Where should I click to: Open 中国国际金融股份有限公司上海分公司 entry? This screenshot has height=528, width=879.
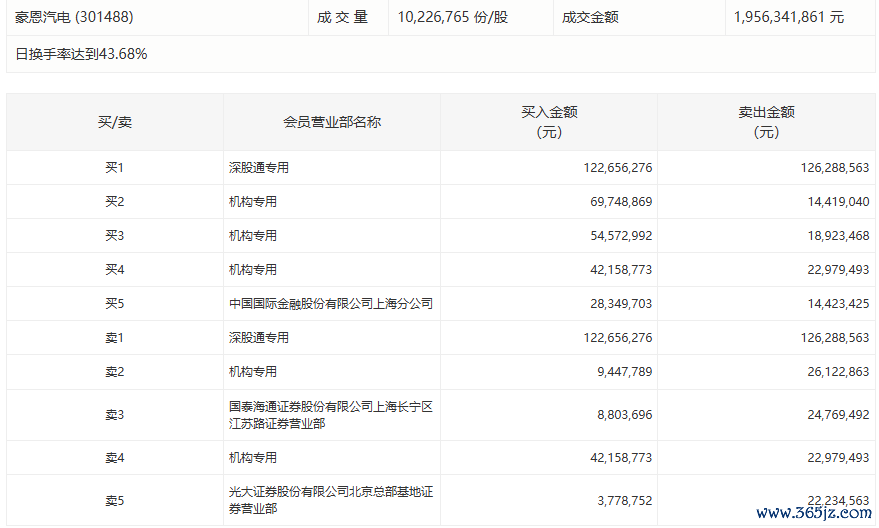click(x=330, y=304)
